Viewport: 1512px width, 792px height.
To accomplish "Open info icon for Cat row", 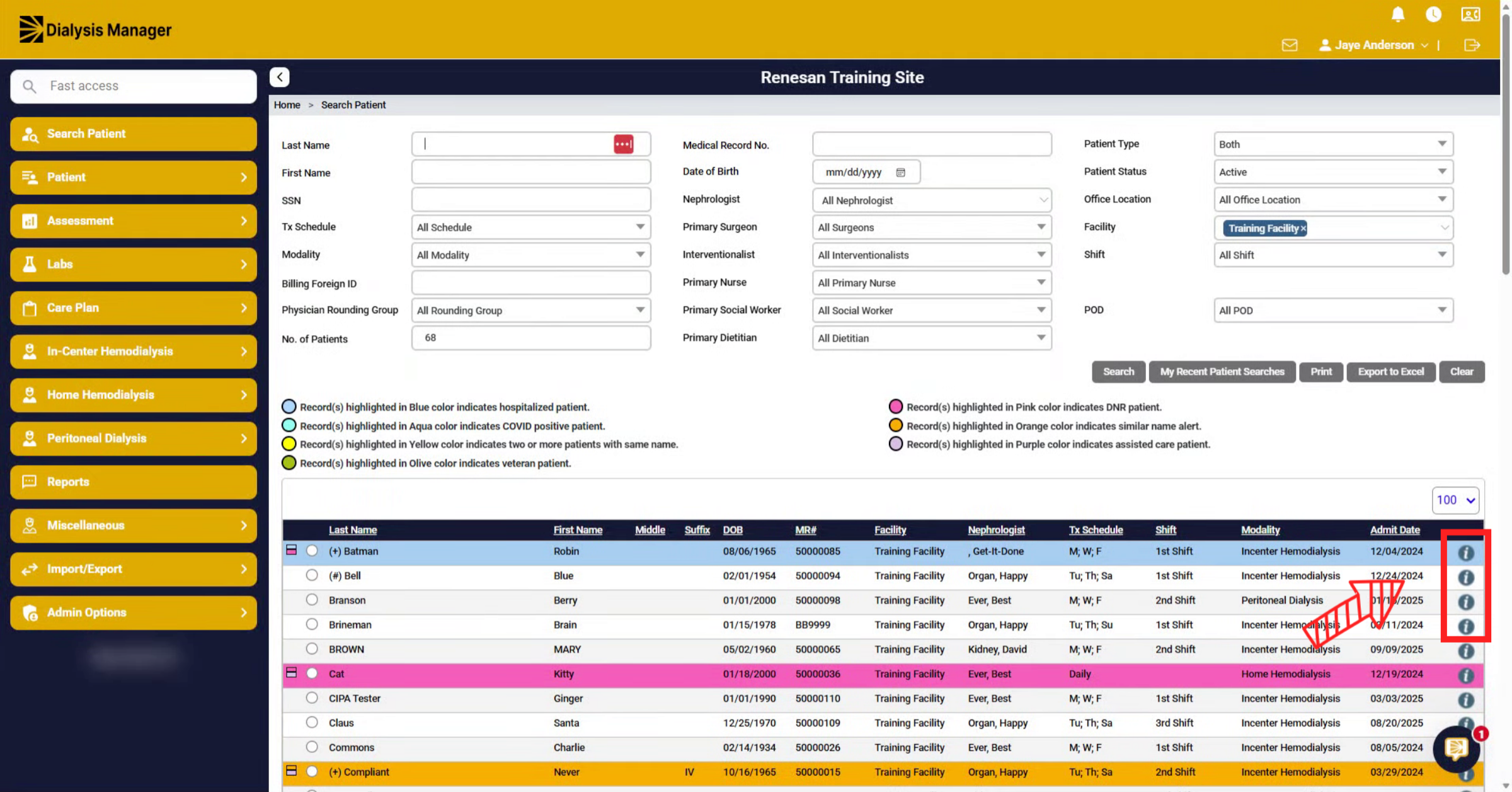I will (1466, 675).
